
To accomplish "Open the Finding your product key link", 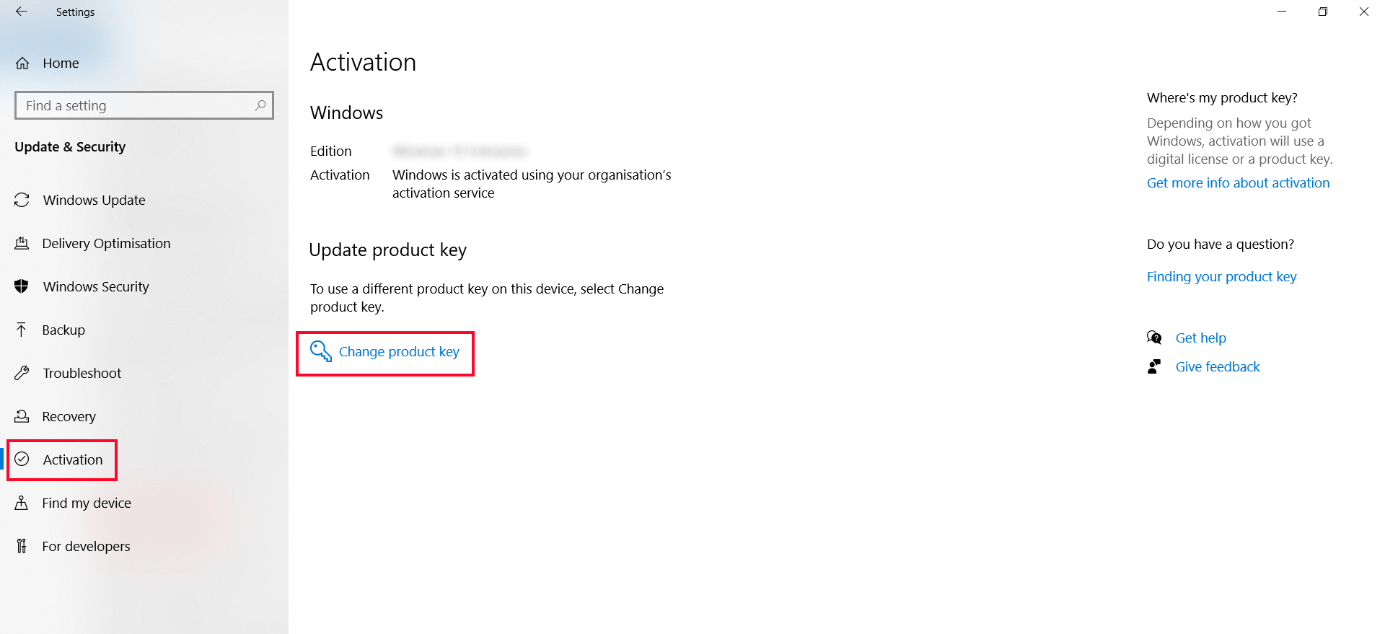I will 1221,277.
